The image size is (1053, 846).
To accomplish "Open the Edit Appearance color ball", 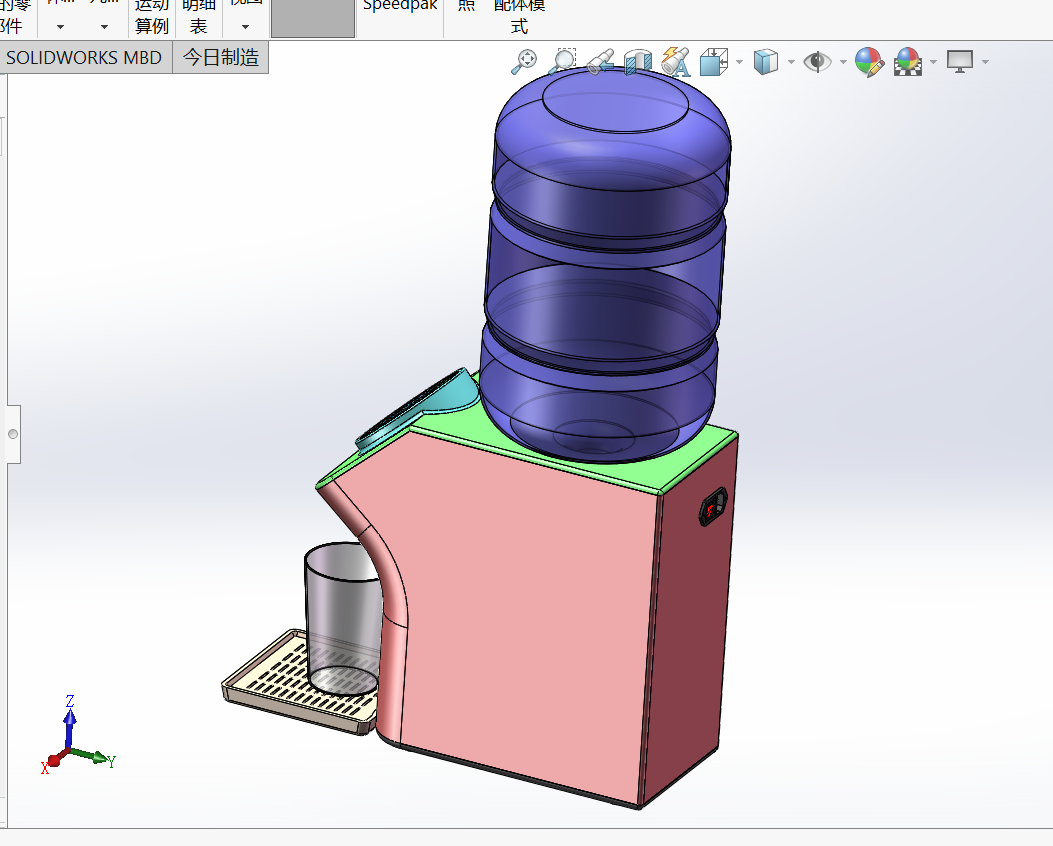I will (869, 62).
